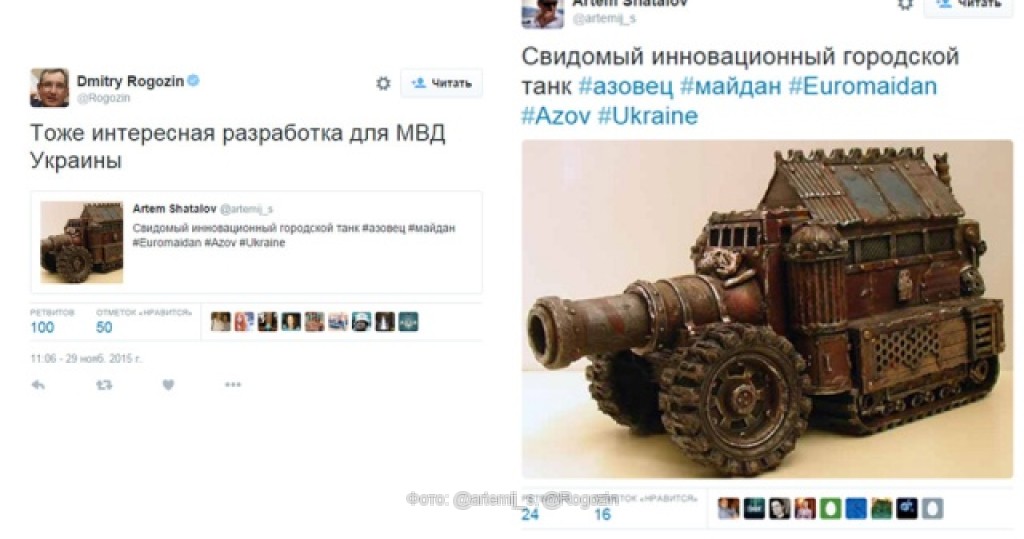The width and height of the screenshot is (1024, 539).
Task: Open the gear menu on Artem Shatalov's tweet
Action: [905, 5]
